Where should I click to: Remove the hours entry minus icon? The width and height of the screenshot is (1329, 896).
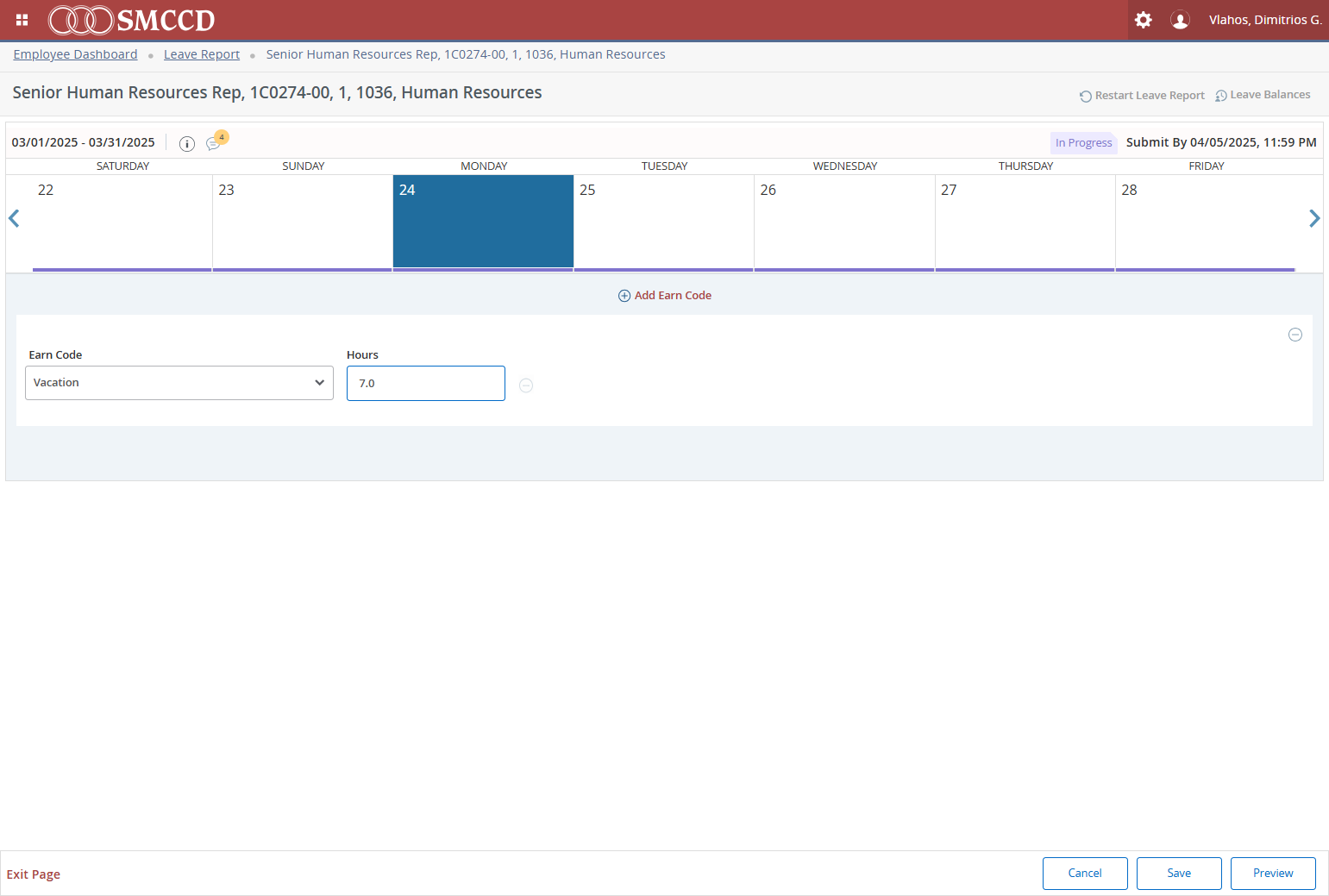tap(526, 385)
